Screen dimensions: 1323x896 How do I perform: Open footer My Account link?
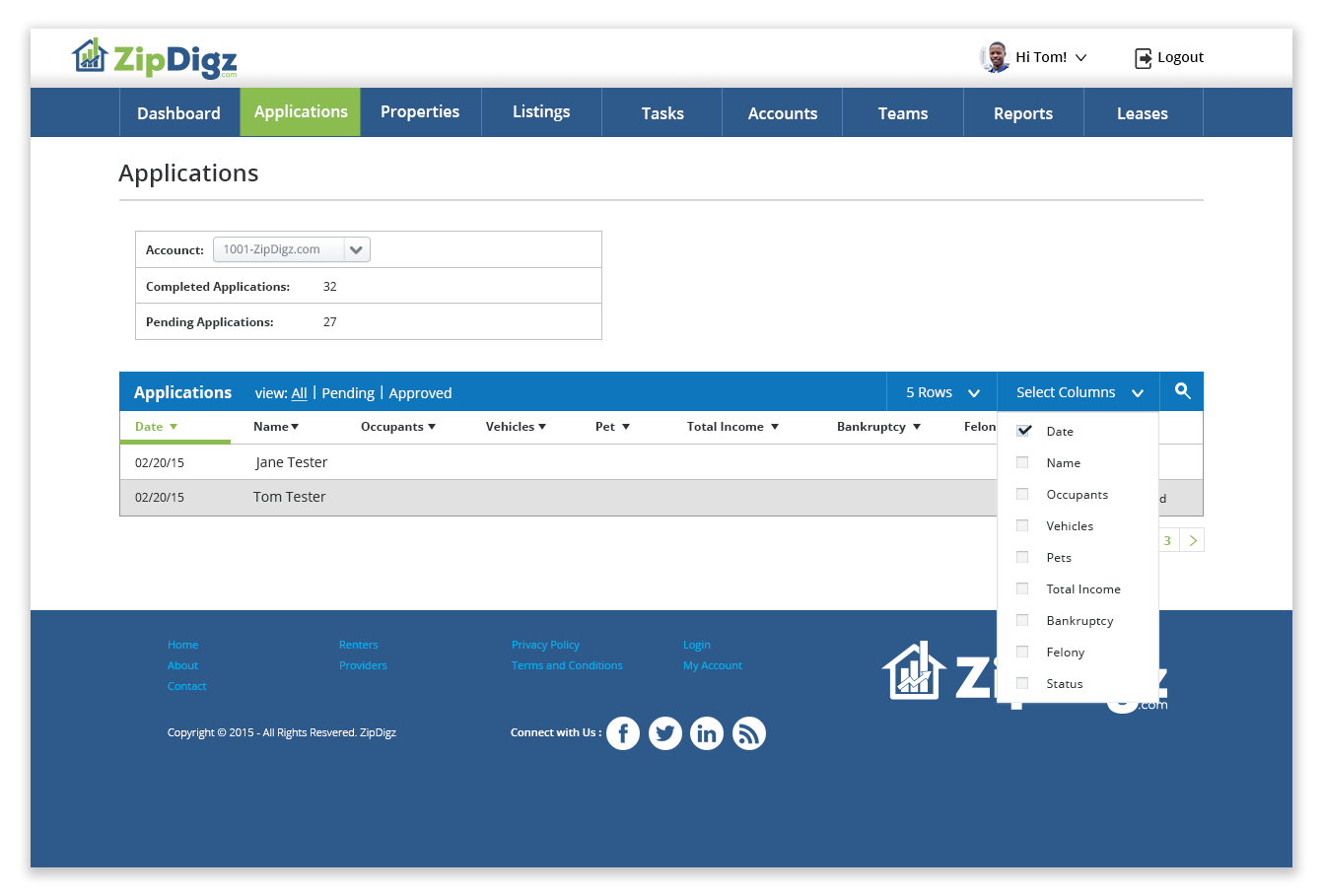pyautogui.click(x=713, y=665)
